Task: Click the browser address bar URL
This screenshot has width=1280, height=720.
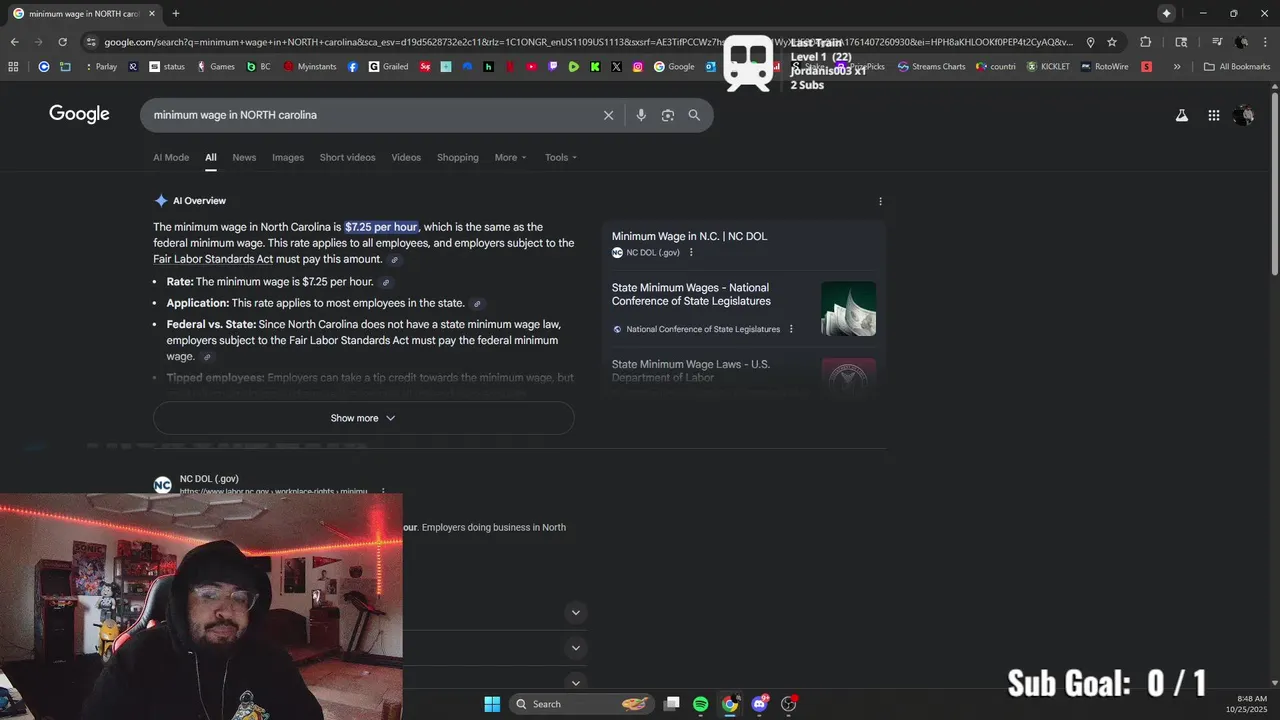Action: tap(588, 42)
